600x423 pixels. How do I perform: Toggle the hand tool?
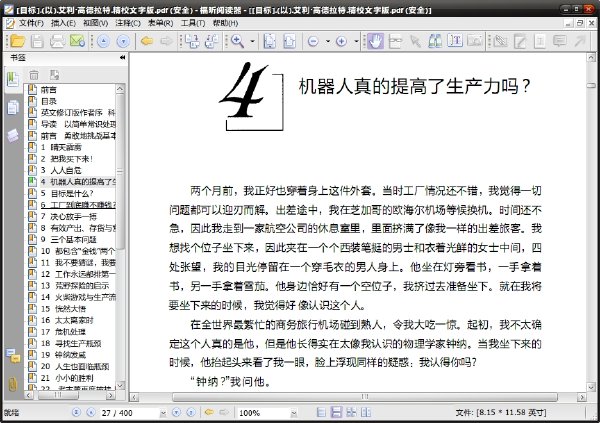point(375,41)
